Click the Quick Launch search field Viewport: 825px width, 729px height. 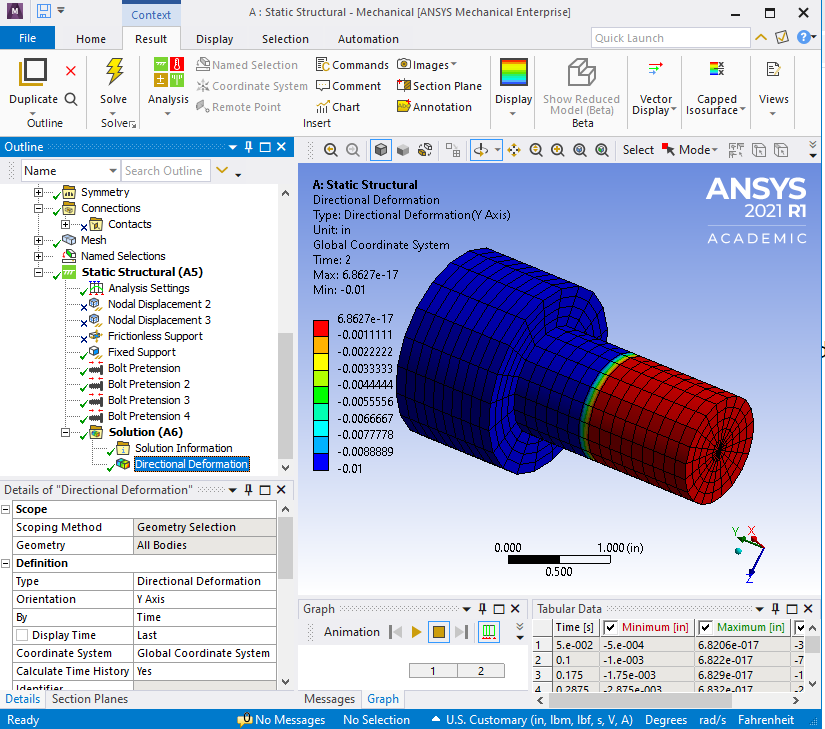pos(669,38)
